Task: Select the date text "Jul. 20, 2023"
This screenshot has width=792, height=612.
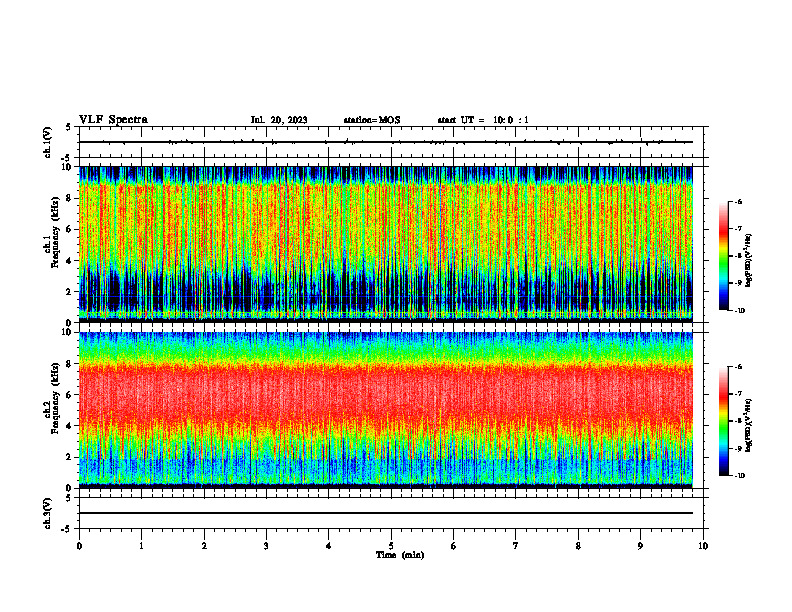Action: (279, 120)
